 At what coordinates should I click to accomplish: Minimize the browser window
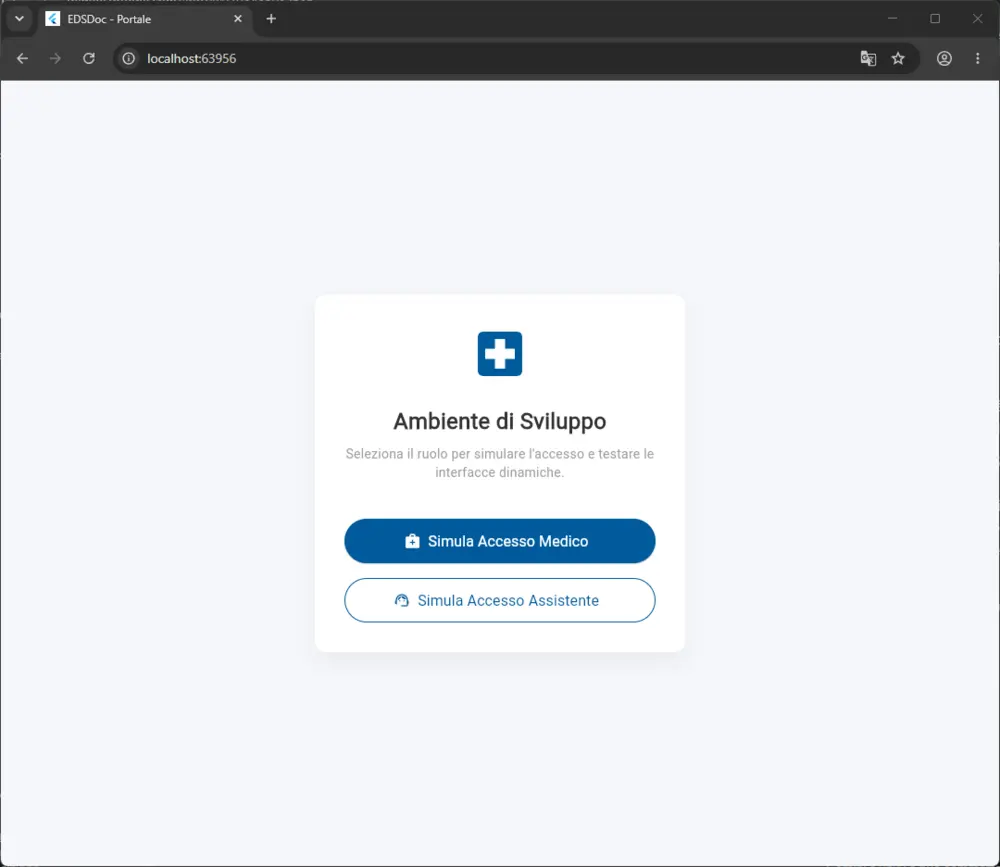coord(892,19)
